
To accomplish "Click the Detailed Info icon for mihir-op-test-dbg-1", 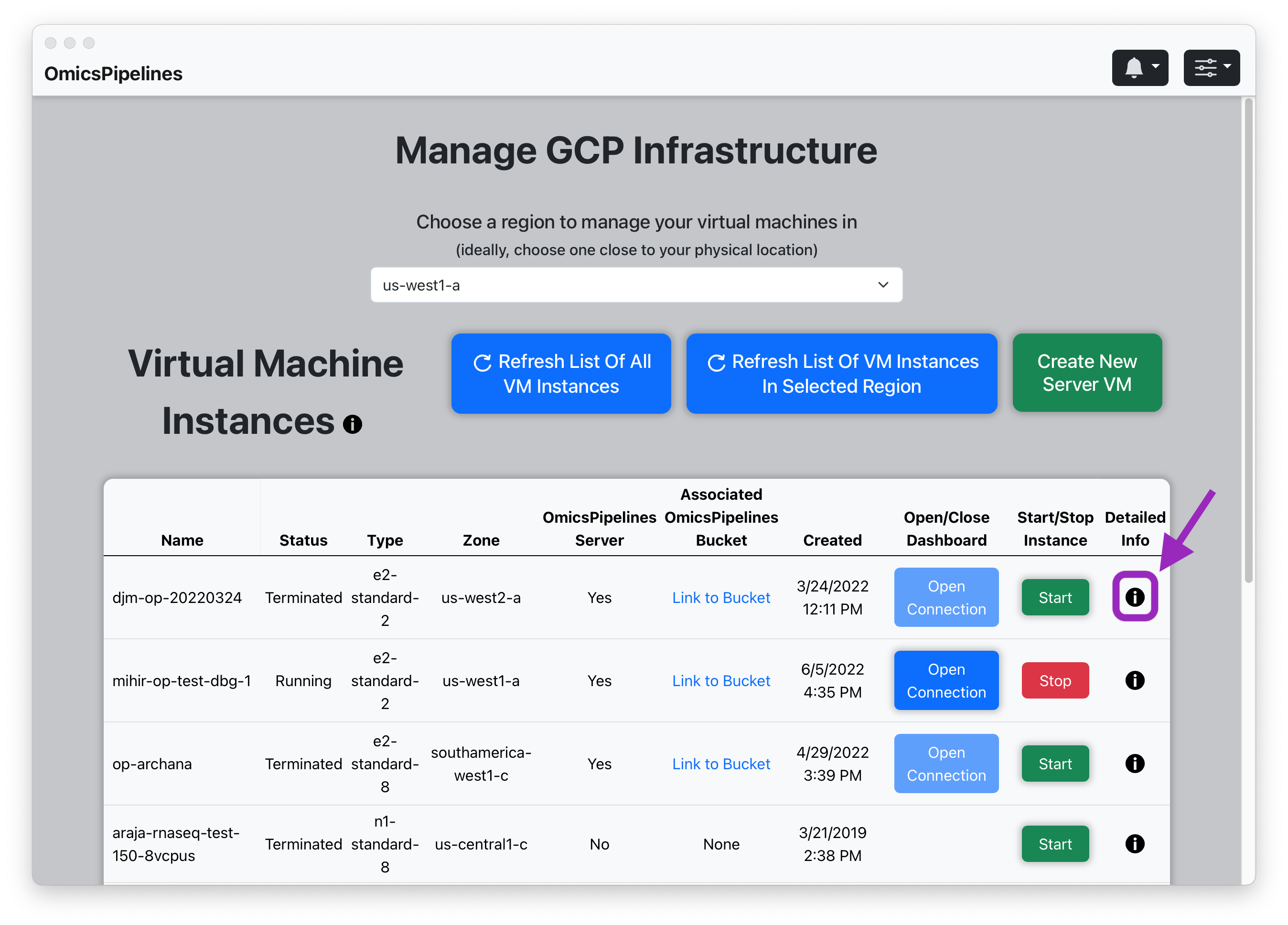I will pos(1135,680).
